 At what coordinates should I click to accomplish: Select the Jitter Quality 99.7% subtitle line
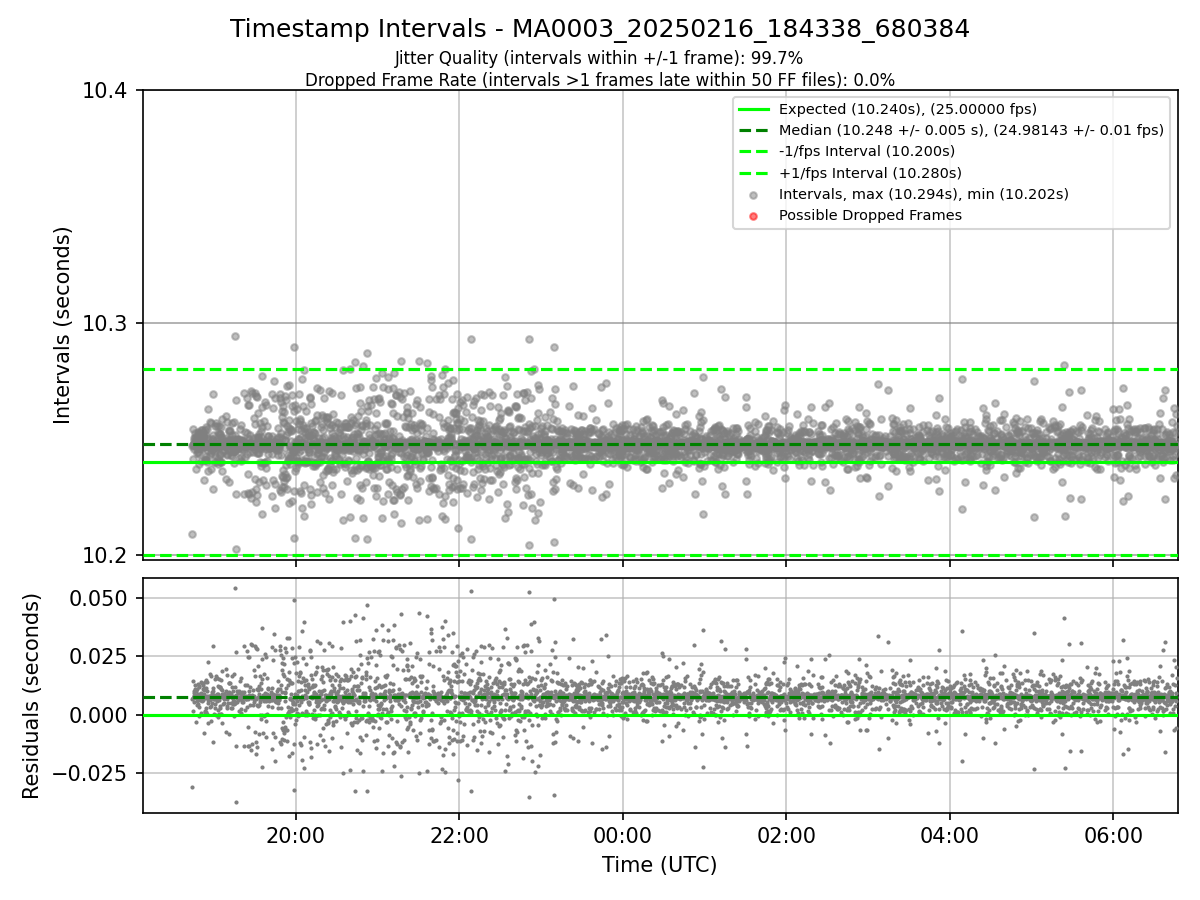(x=599, y=58)
